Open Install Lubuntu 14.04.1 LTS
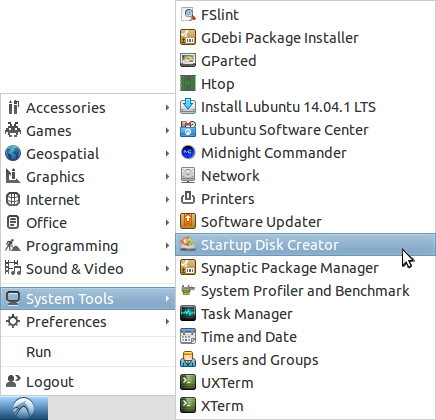The width and height of the screenshot is (436, 420). point(305,107)
